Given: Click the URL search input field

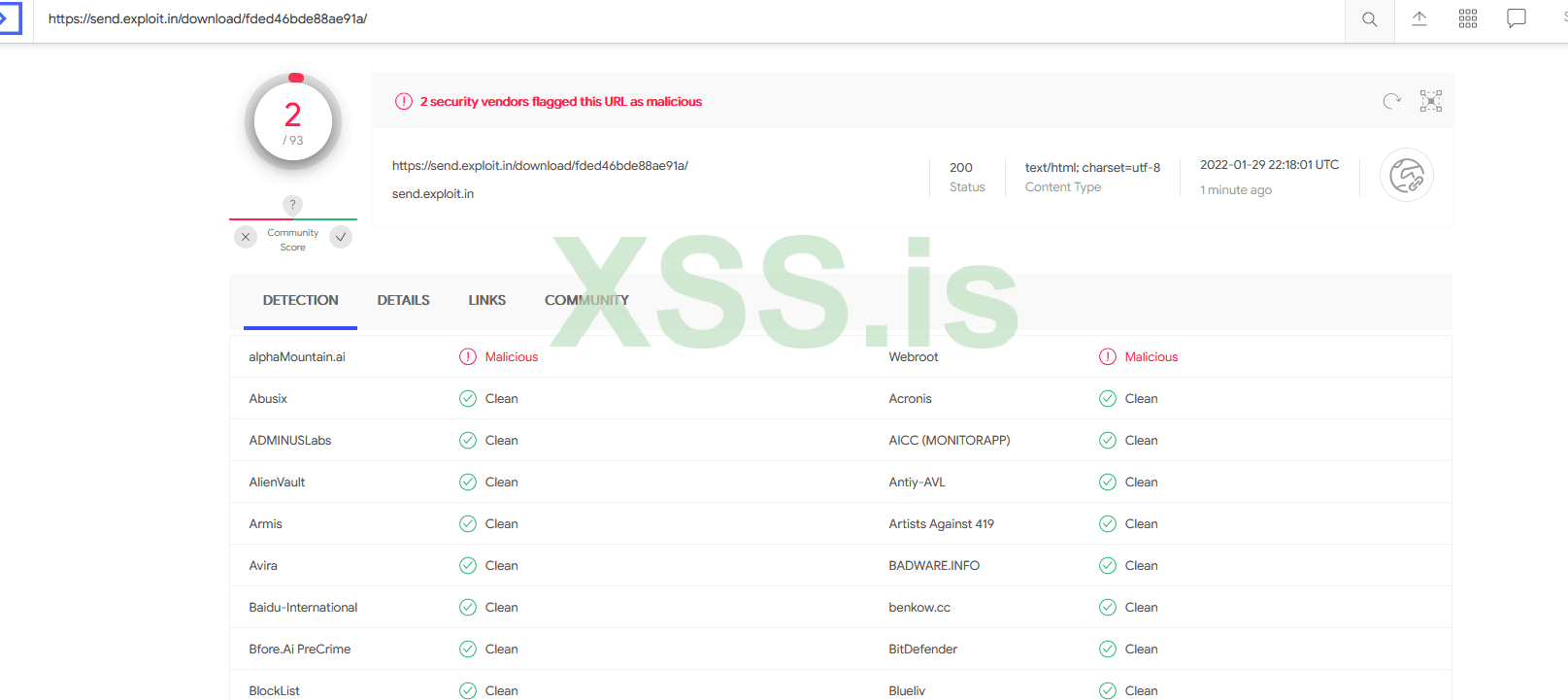Looking at the screenshot, I should tap(680, 19).
